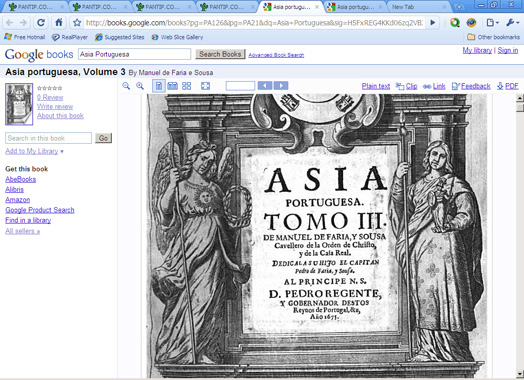
Task: Bookmark this page with the star icon
Action: [x=77, y=23]
